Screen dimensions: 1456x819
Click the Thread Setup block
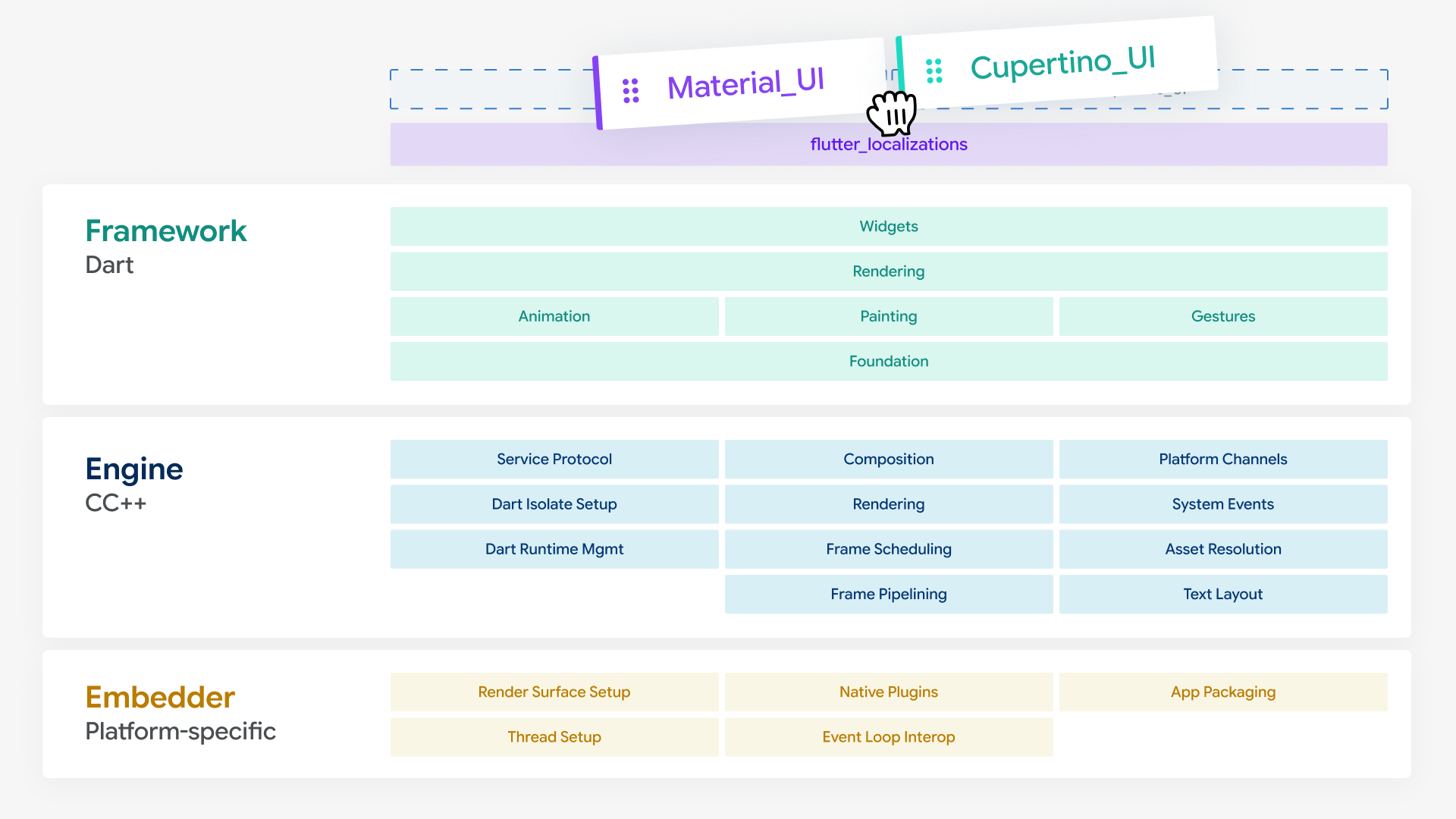(x=554, y=737)
